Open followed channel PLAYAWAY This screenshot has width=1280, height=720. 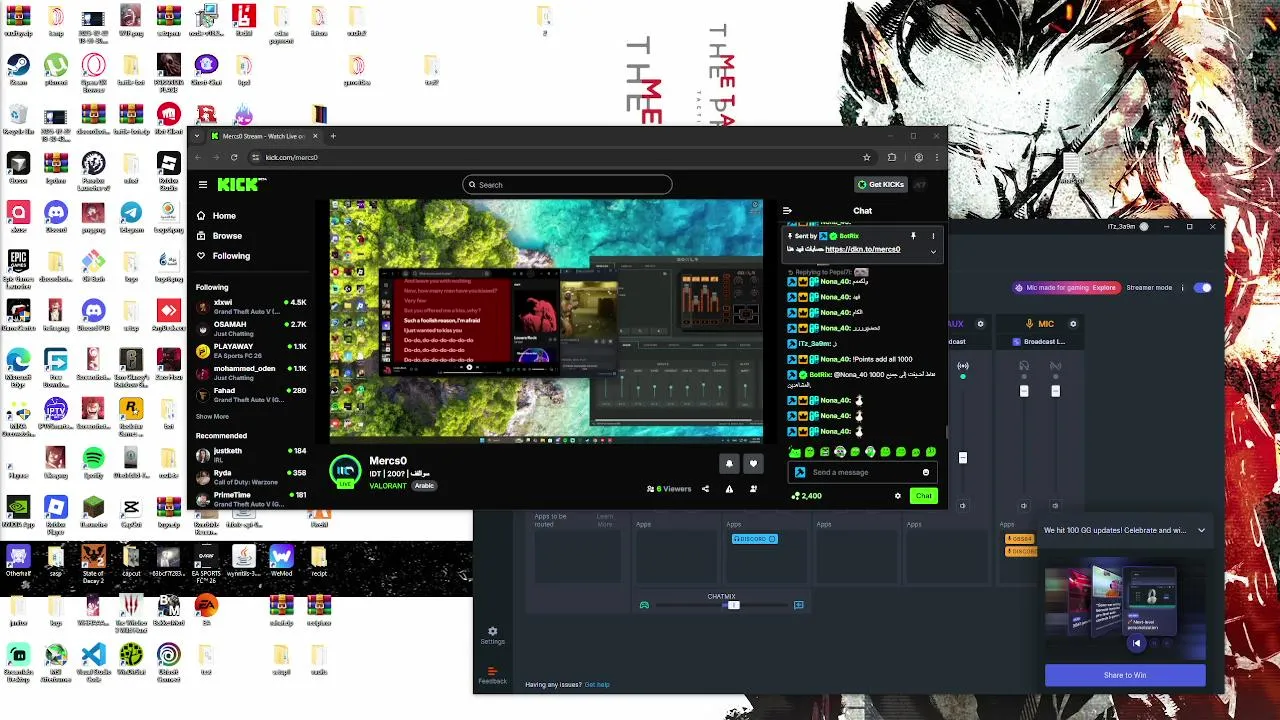tap(251, 350)
